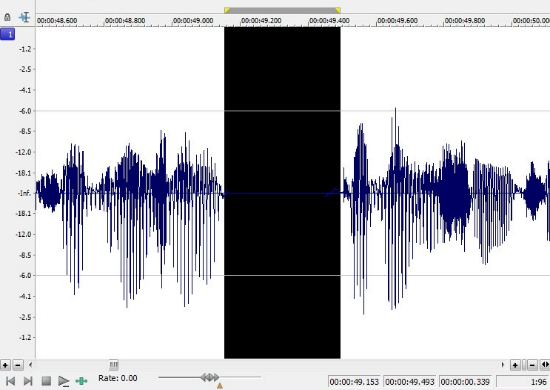Click the loop region start marker
Image resolution: width=550 pixels, height=390 pixels.
tap(227, 10)
